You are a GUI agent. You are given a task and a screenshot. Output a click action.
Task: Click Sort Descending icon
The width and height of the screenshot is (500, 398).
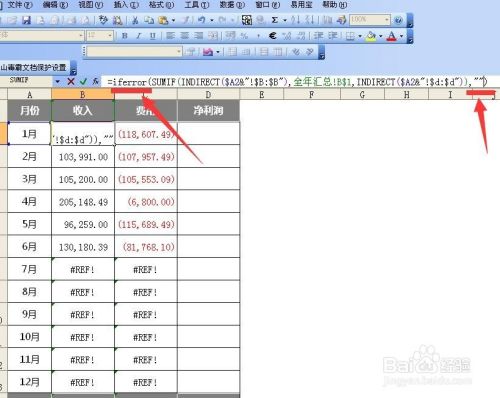[310, 20]
